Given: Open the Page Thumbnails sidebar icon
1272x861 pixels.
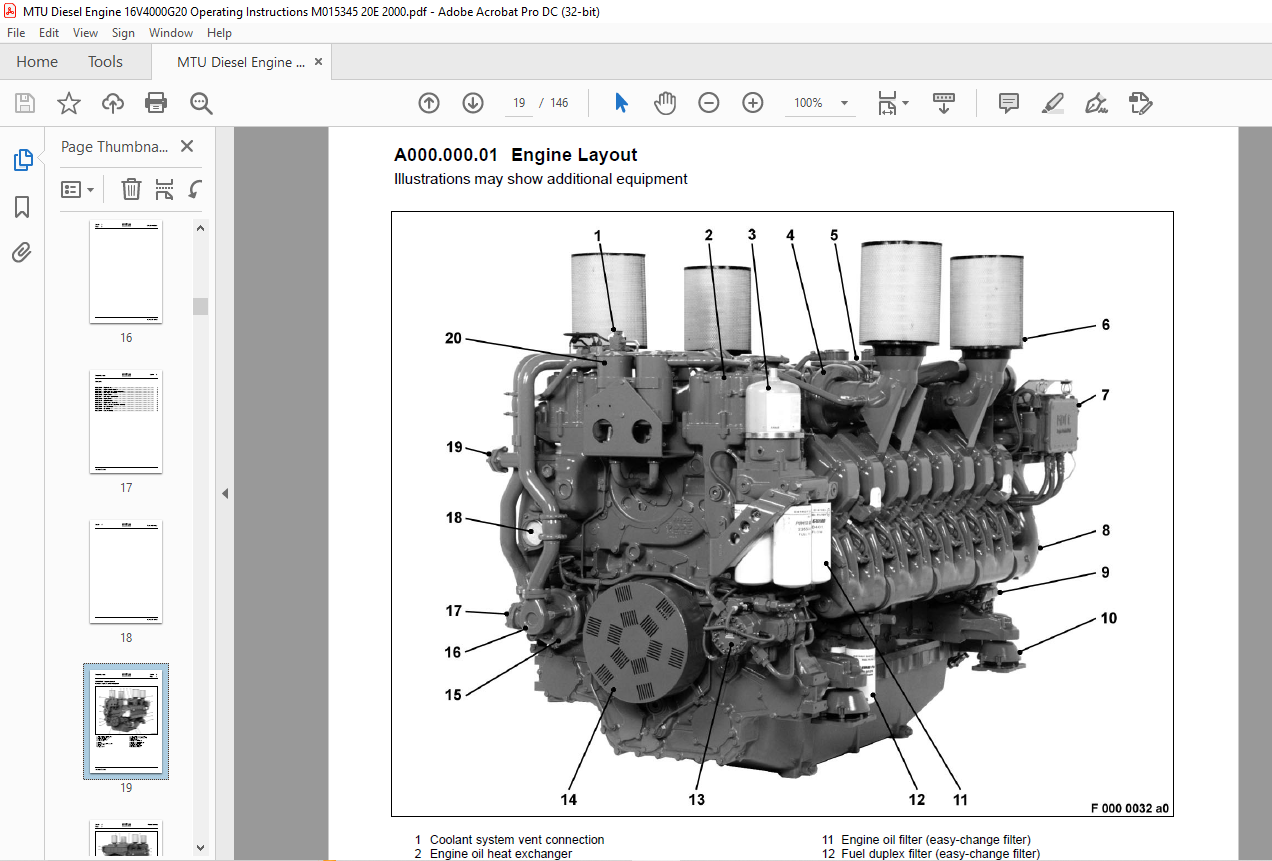Looking at the screenshot, I should tap(22, 160).
